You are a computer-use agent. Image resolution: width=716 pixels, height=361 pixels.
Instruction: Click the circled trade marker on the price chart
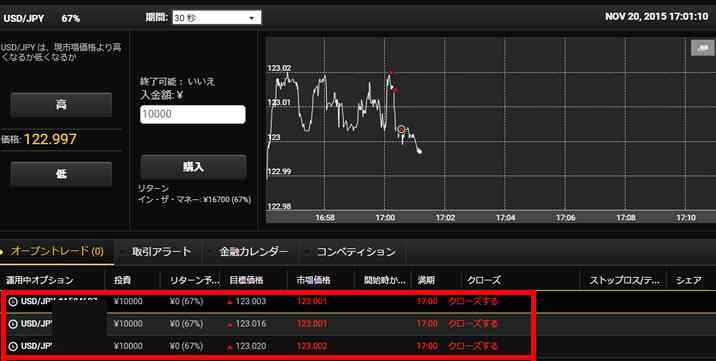pyautogui.click(x=401, y=130)
